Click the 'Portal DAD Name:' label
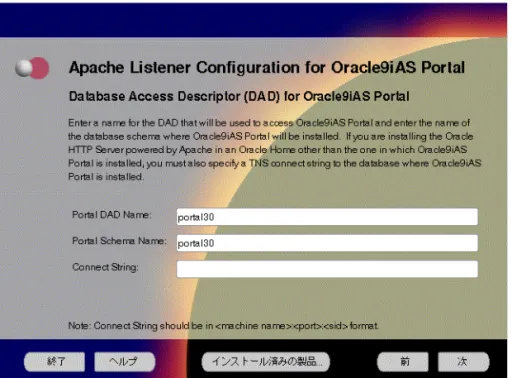512x378 pixels. (x=112, y=215)
